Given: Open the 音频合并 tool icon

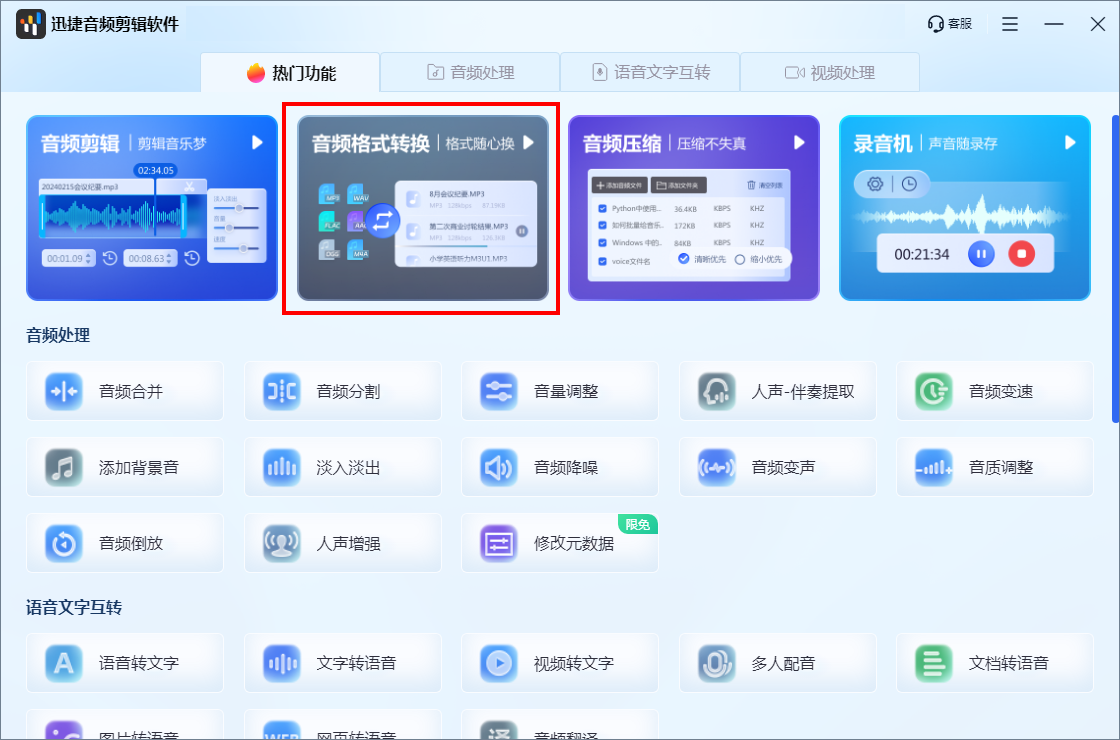Looking at the screenshot, I should (x=64, y=391).
